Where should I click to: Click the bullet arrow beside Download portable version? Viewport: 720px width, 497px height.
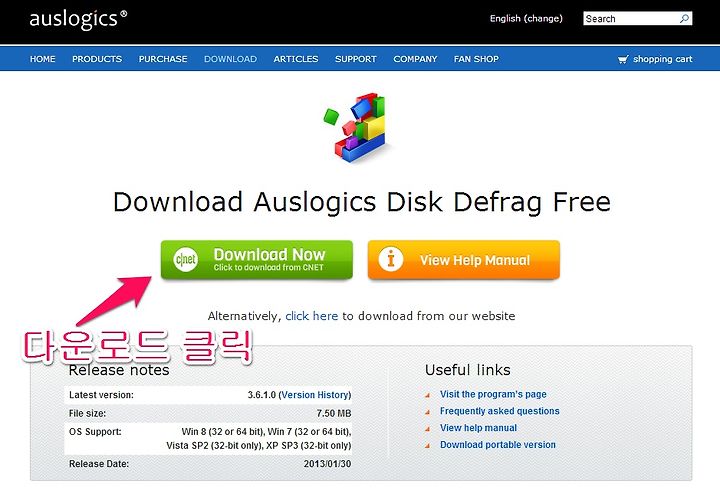(428, 445)
